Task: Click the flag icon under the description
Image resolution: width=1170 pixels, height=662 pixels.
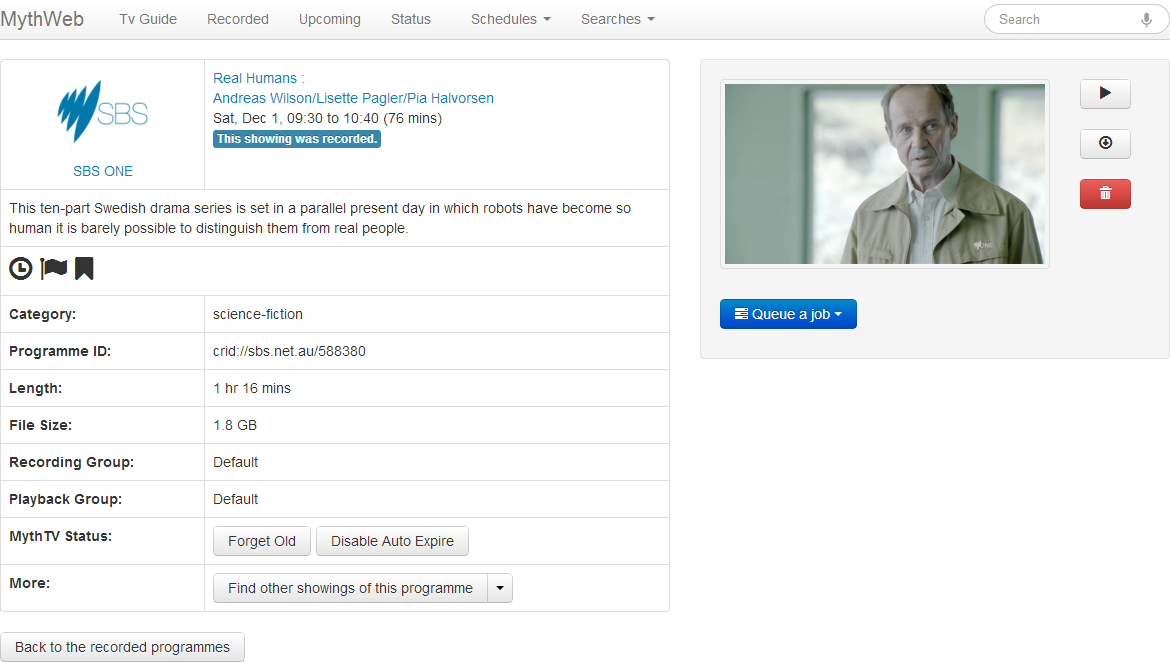Action: coord(53,268)
